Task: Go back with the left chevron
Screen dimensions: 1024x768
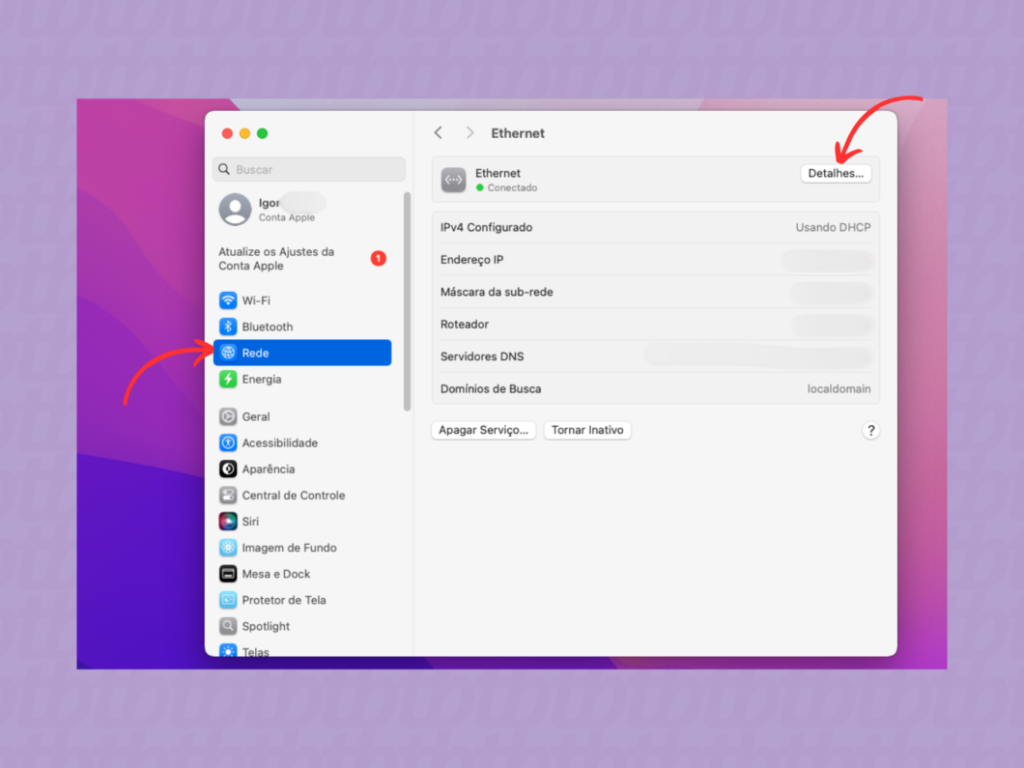Action: click(438, 133)
